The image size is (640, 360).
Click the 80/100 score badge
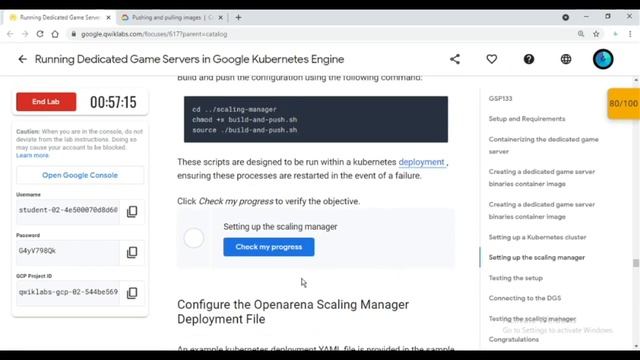point(623,104)
